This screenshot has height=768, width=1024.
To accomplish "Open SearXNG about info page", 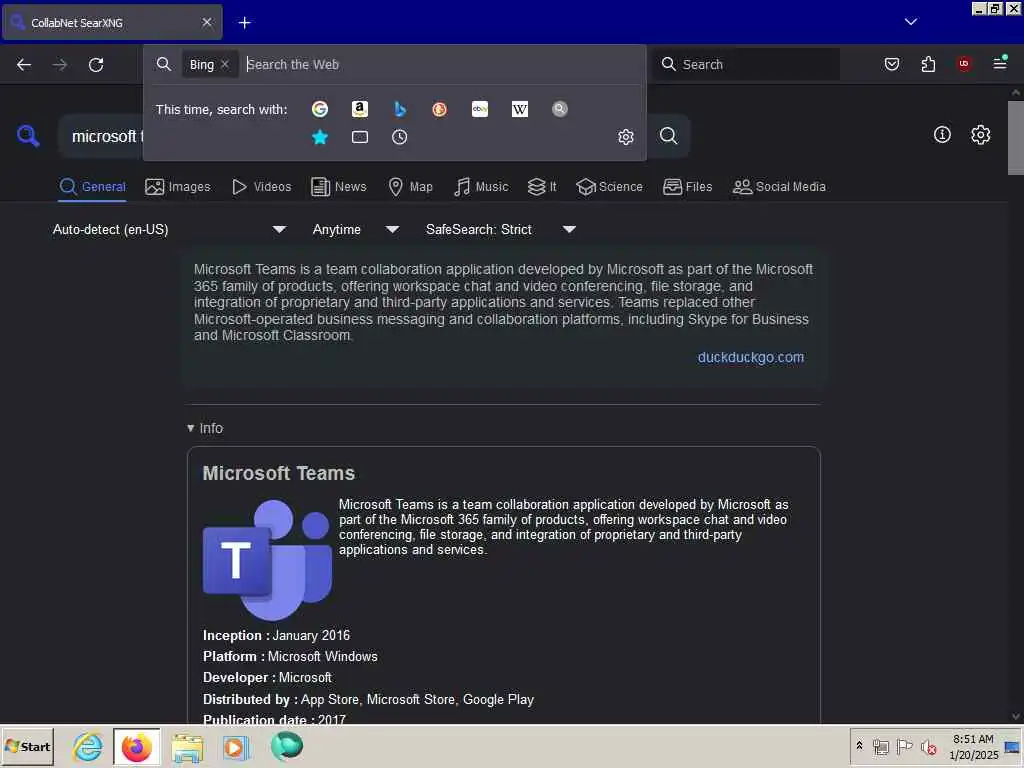I will 942,135.
